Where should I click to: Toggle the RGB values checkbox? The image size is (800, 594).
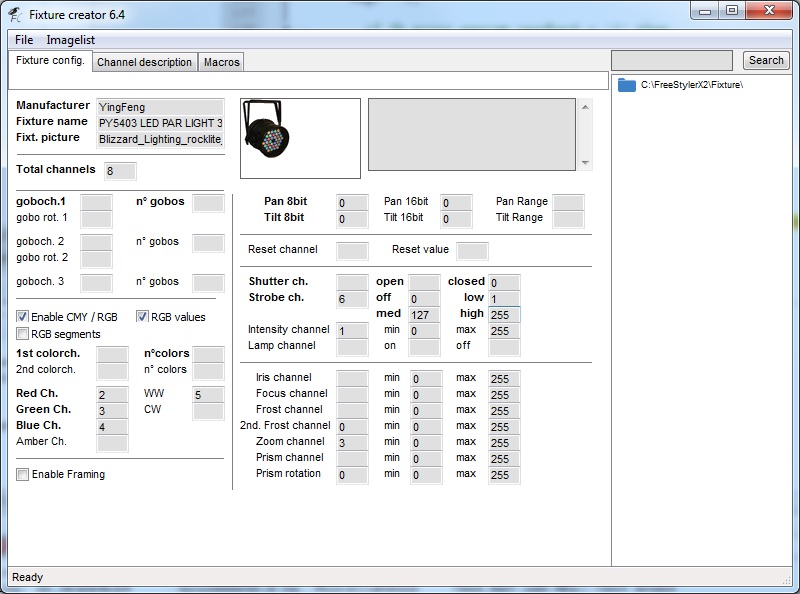click(x=142, y=317)
